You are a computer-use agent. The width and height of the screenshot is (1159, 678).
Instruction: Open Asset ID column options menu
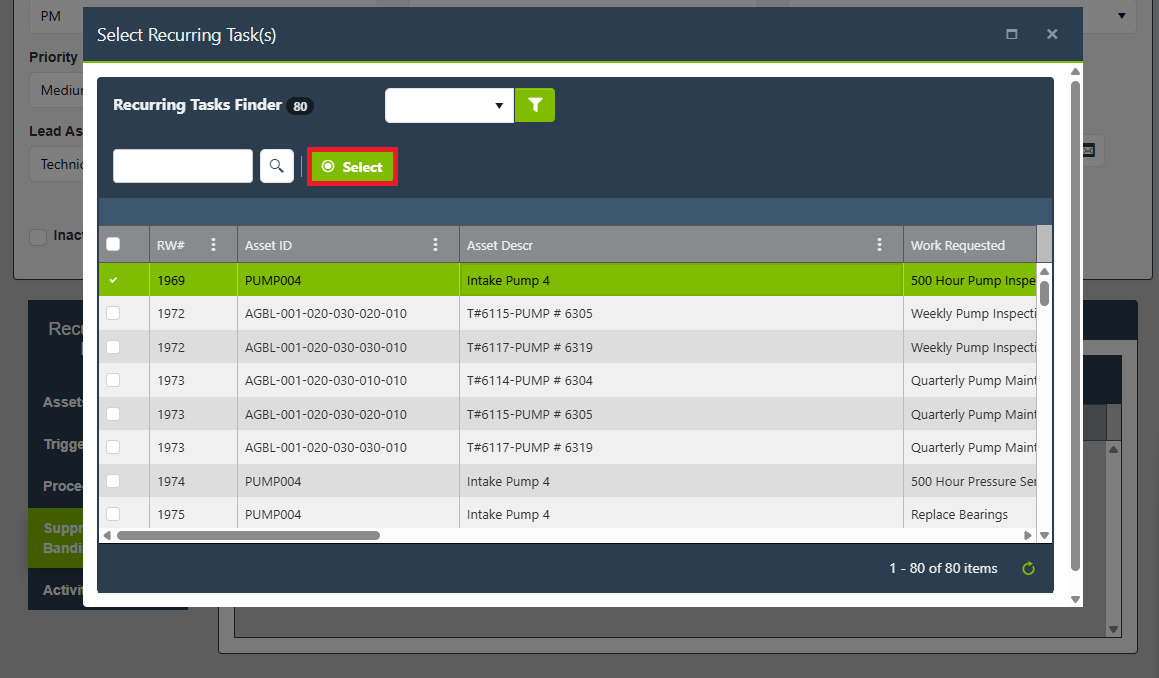pos(435,245)
